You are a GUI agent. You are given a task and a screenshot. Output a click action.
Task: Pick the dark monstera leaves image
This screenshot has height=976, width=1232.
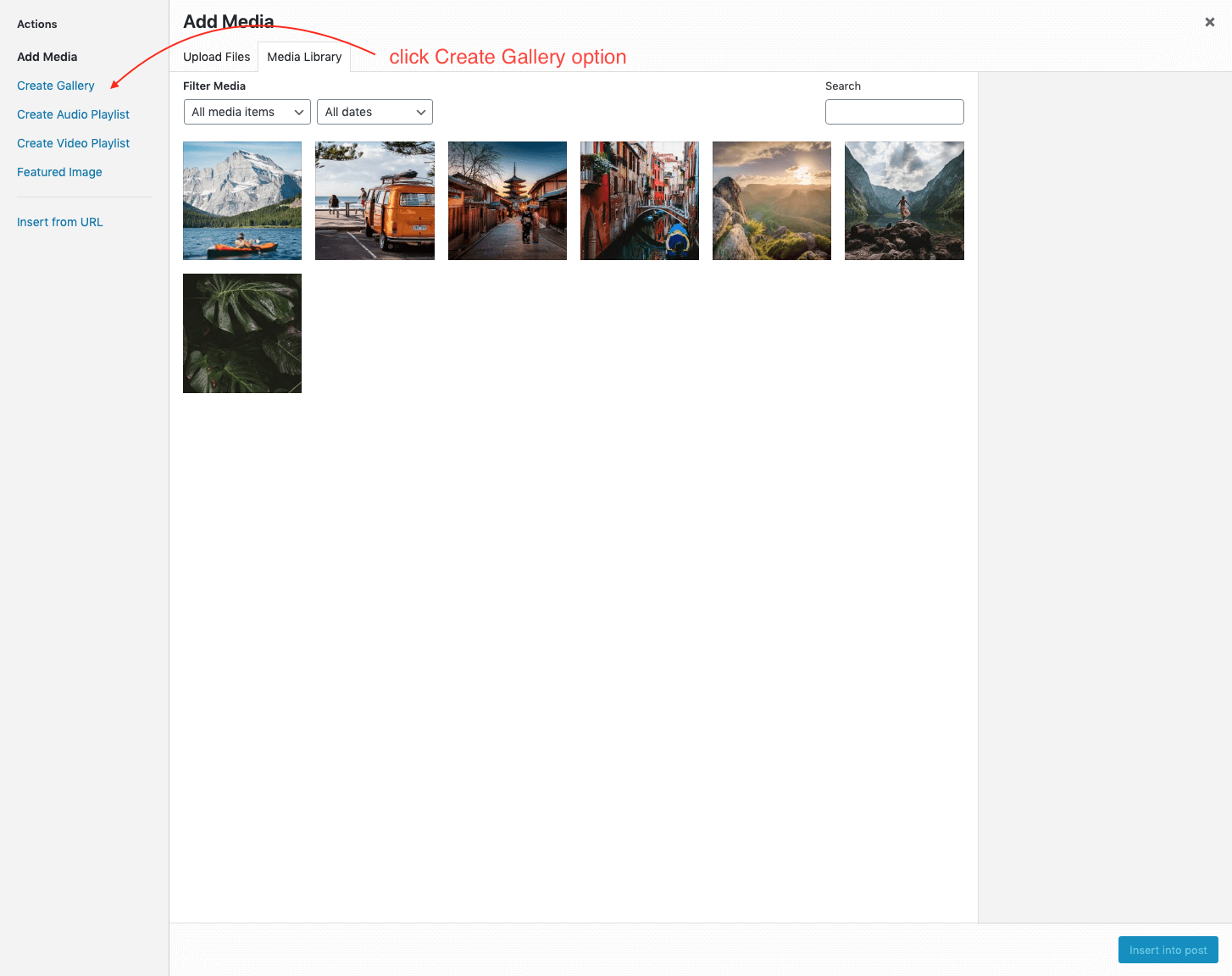[x=242, y=333]
